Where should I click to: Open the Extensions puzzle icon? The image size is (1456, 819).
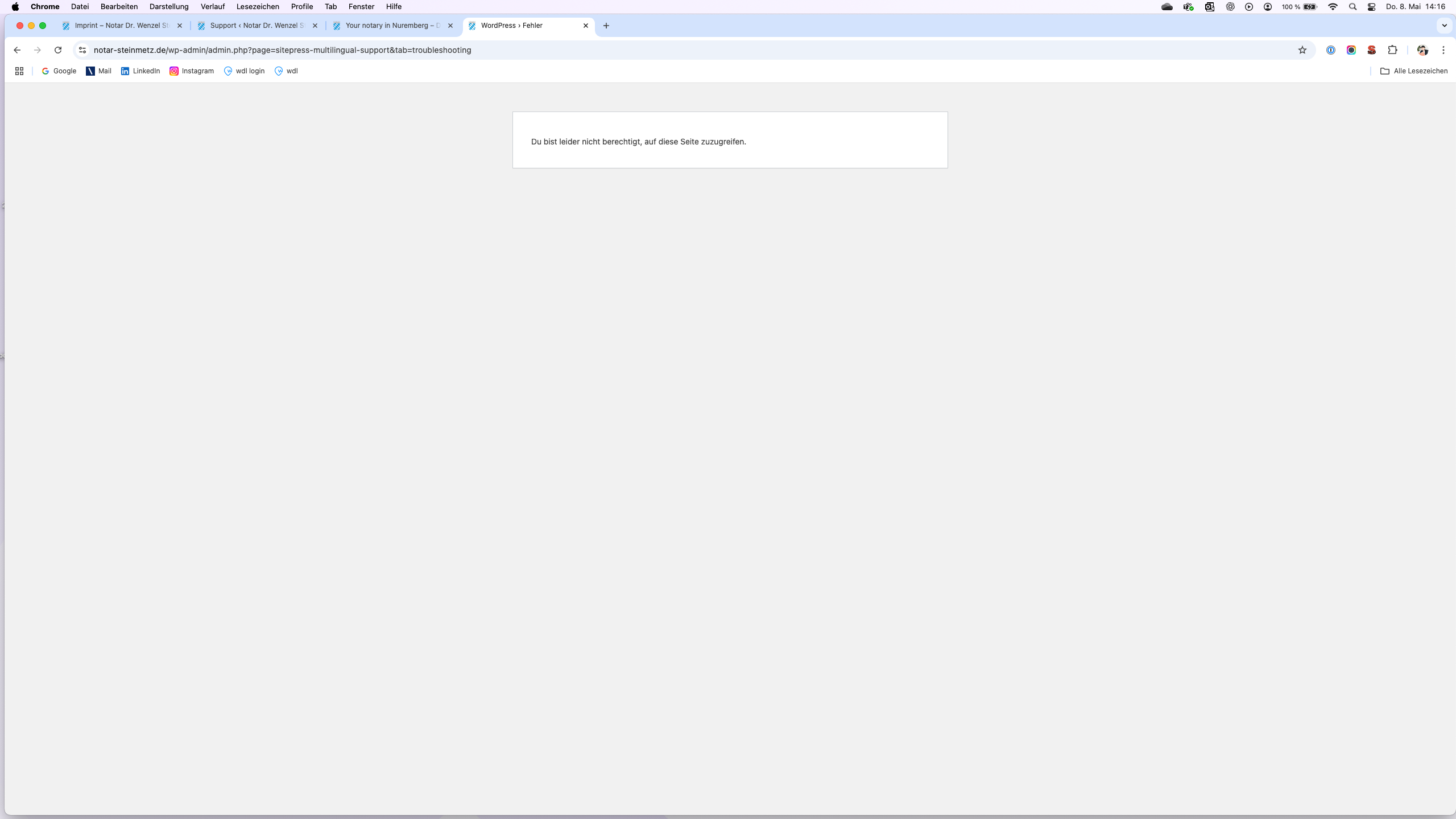pos(1392,50)
